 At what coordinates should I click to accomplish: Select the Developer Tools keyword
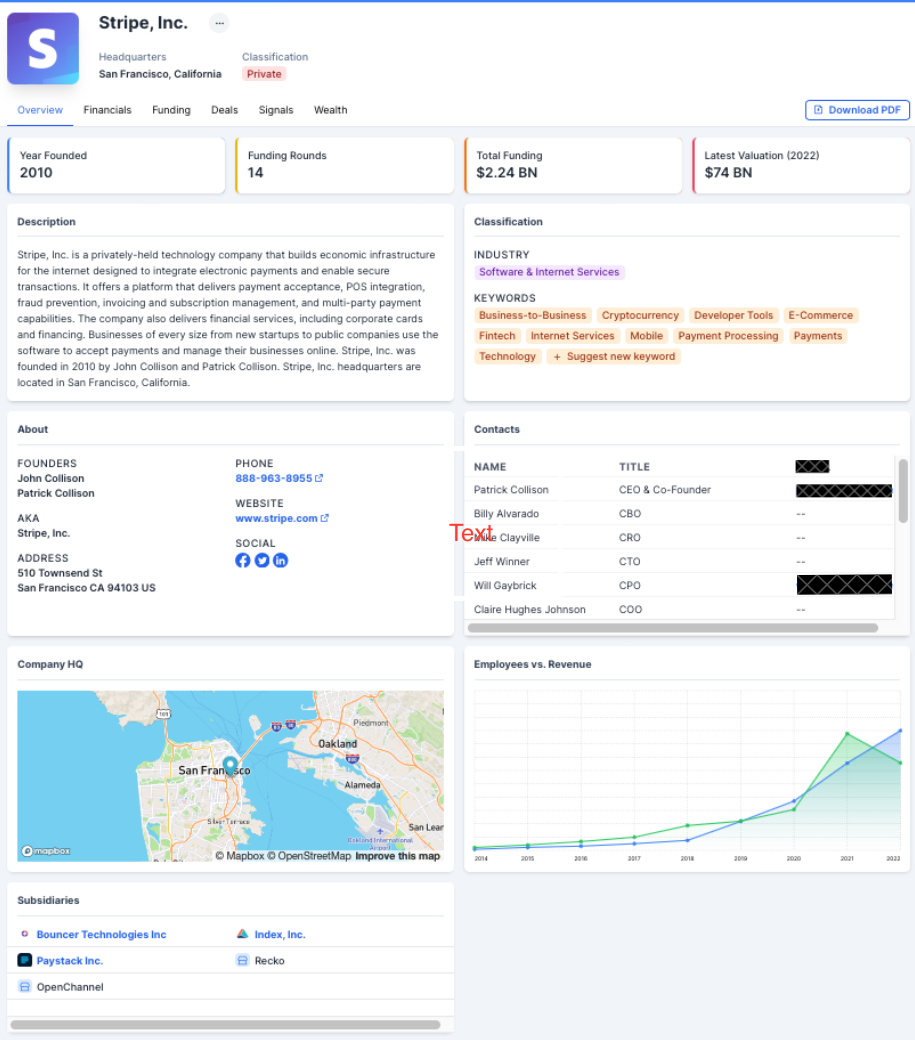pos(733,316)
